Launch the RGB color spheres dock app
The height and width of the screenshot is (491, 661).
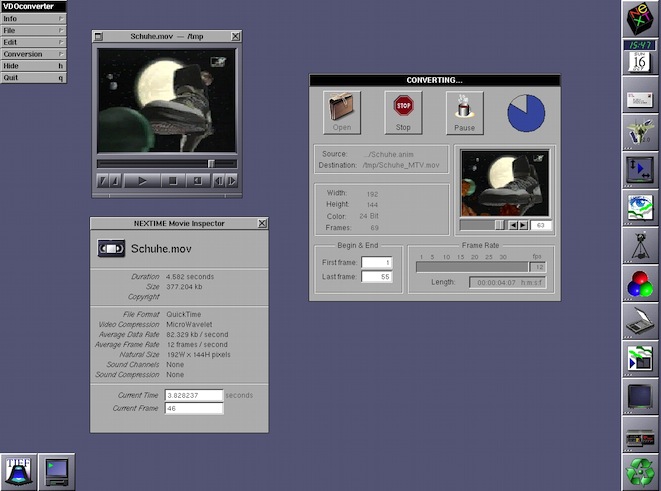click(640, 283)
